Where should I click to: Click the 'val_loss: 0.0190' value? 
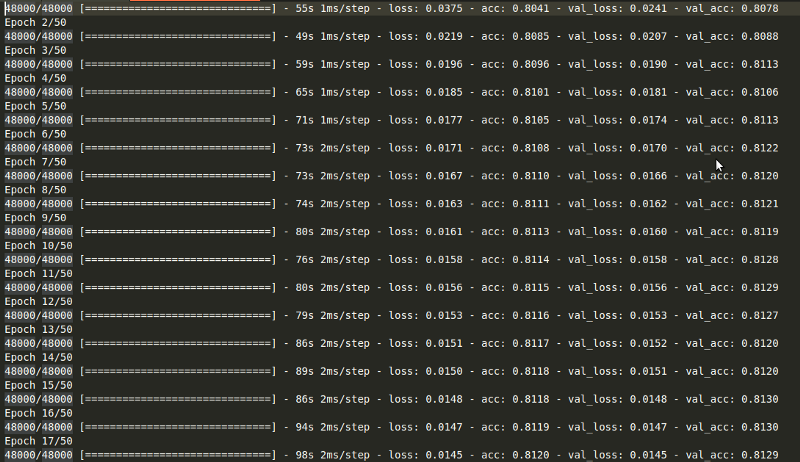point(617,64)
